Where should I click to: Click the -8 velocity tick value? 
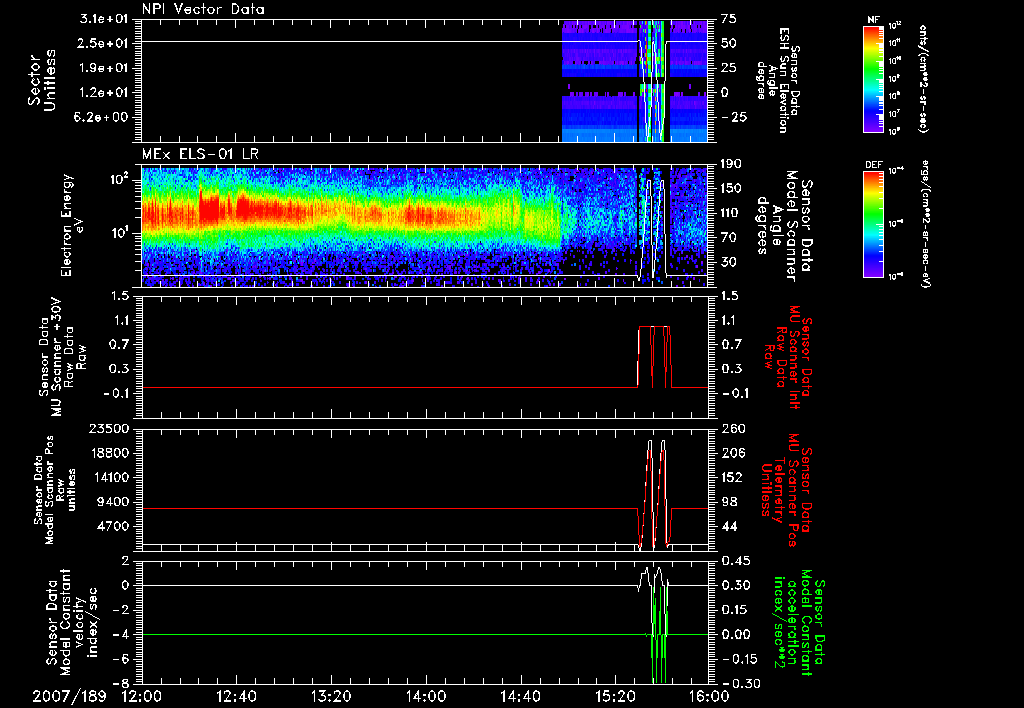coord(123,683)
